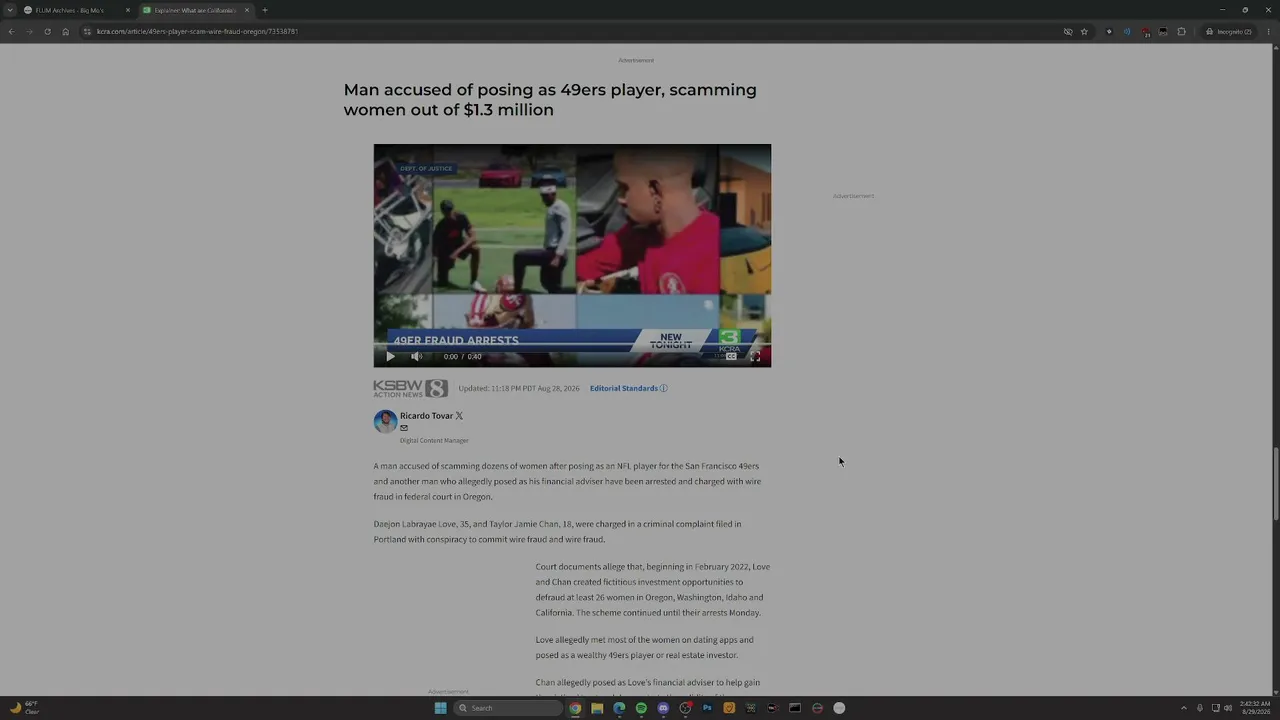Screen dimensions: 1280x720
Task: Bookmark this page with the star icon
Action: click(1084, 31)
